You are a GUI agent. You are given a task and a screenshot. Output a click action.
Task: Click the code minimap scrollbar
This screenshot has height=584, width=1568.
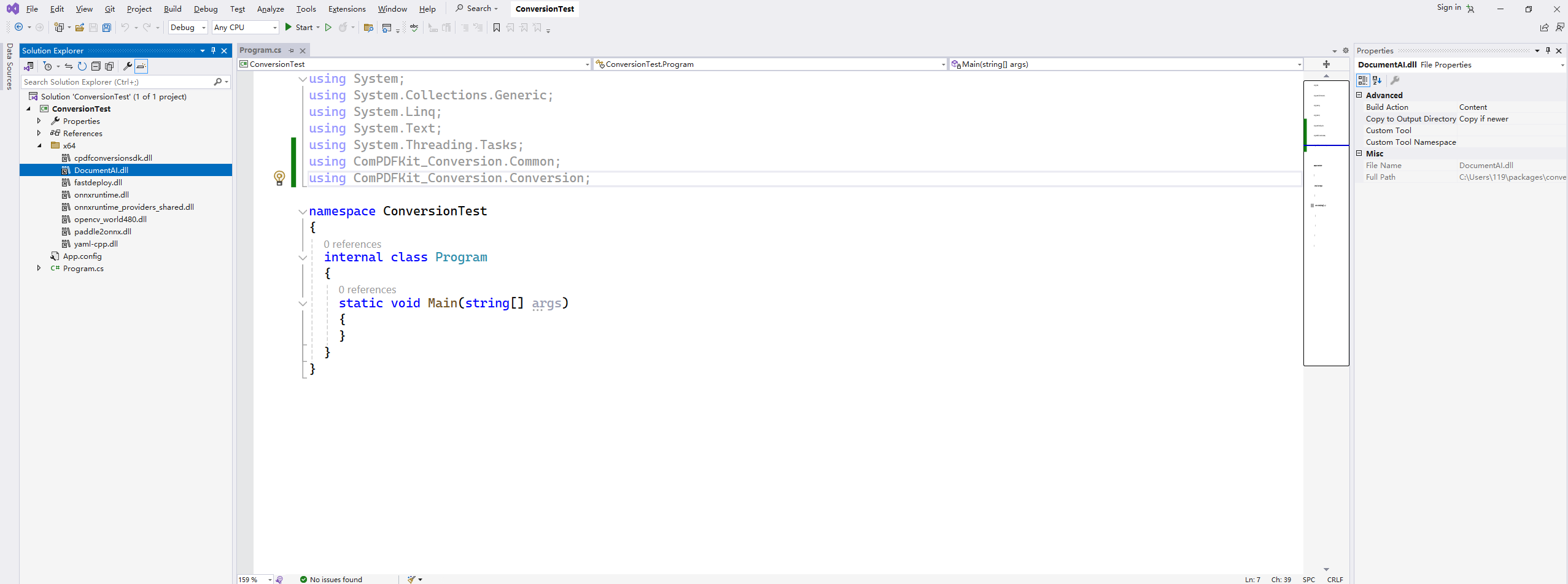(x=1326, y=245)
